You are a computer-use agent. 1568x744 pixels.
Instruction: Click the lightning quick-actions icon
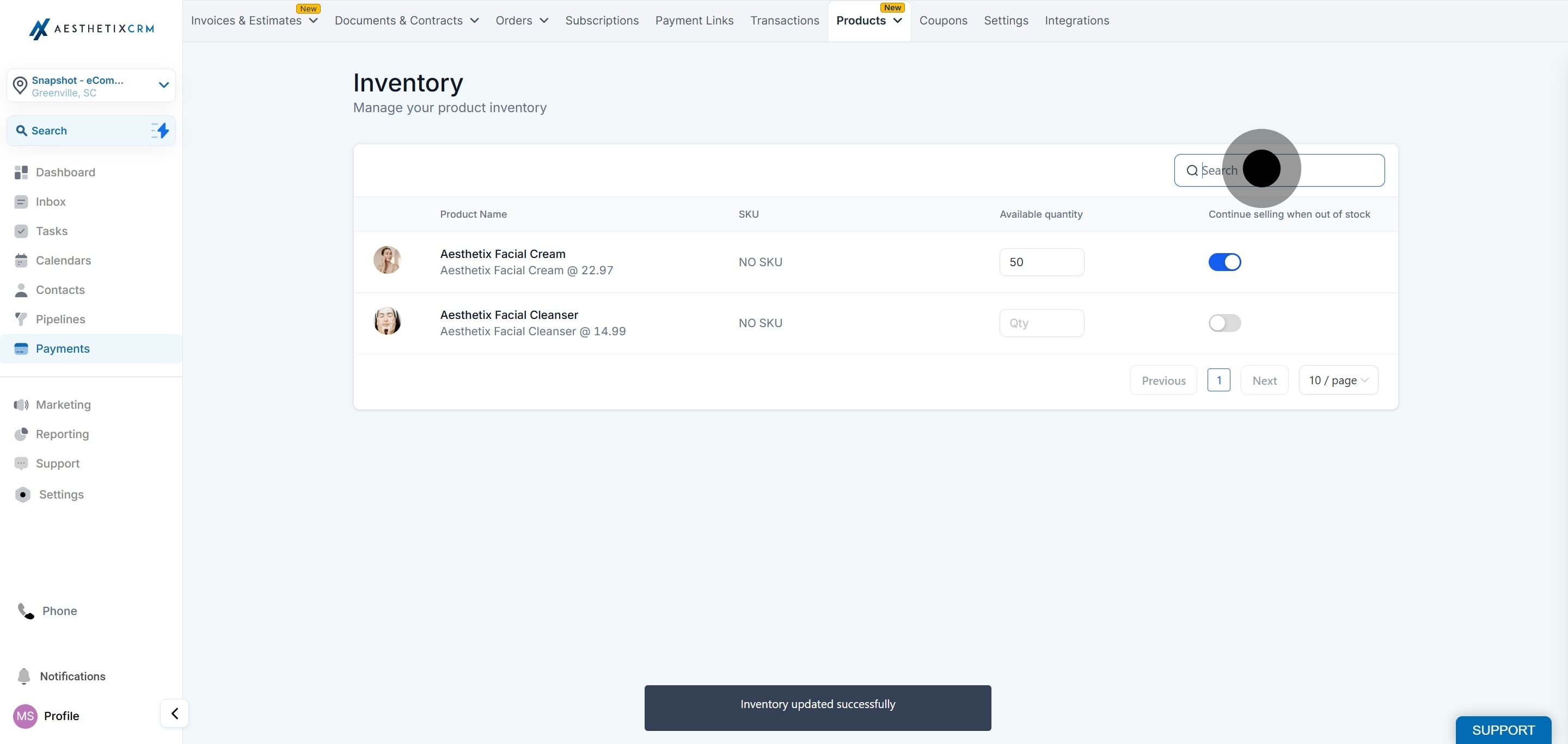tap(160, 130)
